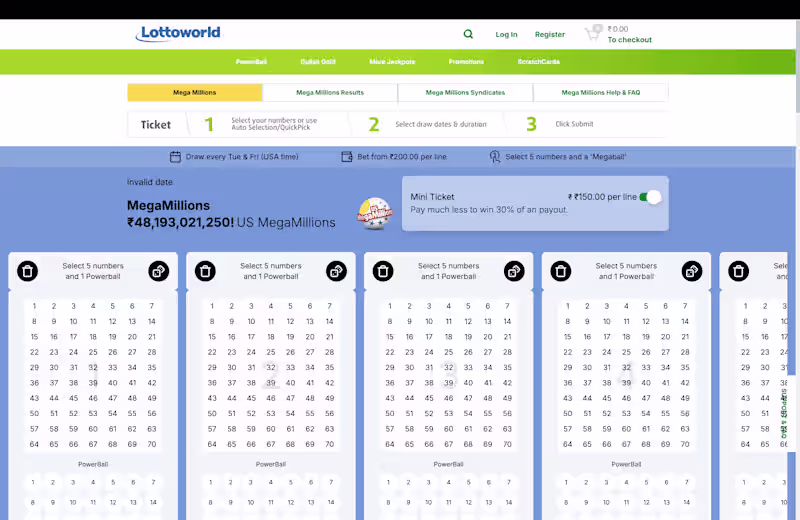Clear the first ticket with trash icon

pos(28,271)
